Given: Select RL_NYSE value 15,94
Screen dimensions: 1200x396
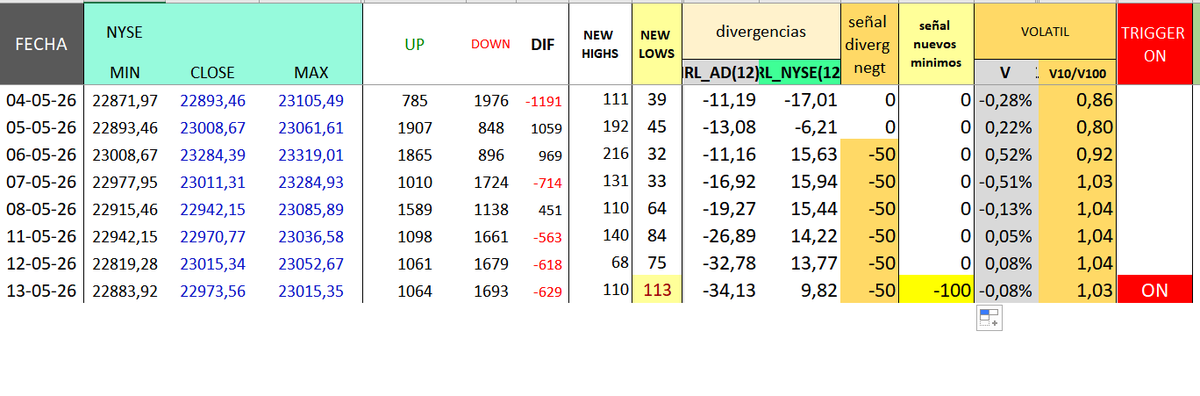Looking at the screenshot, I should tap(814, 182).
